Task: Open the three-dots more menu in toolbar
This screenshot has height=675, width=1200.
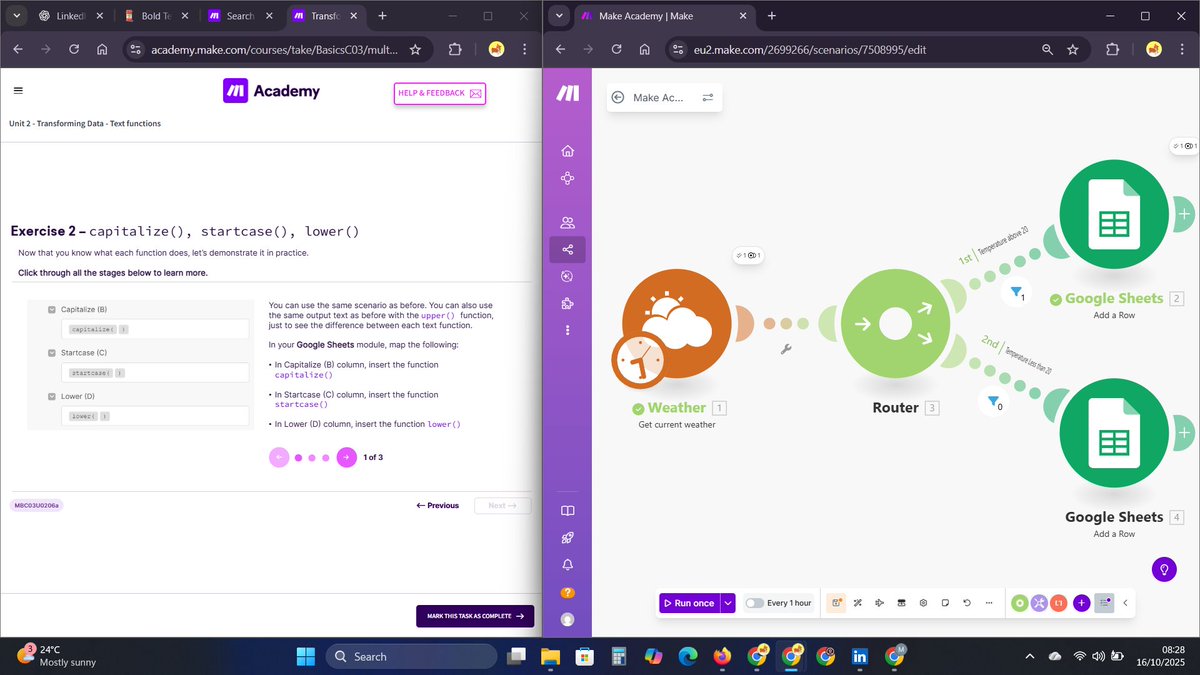Action: pyautogui.click(x=989, y=603)
